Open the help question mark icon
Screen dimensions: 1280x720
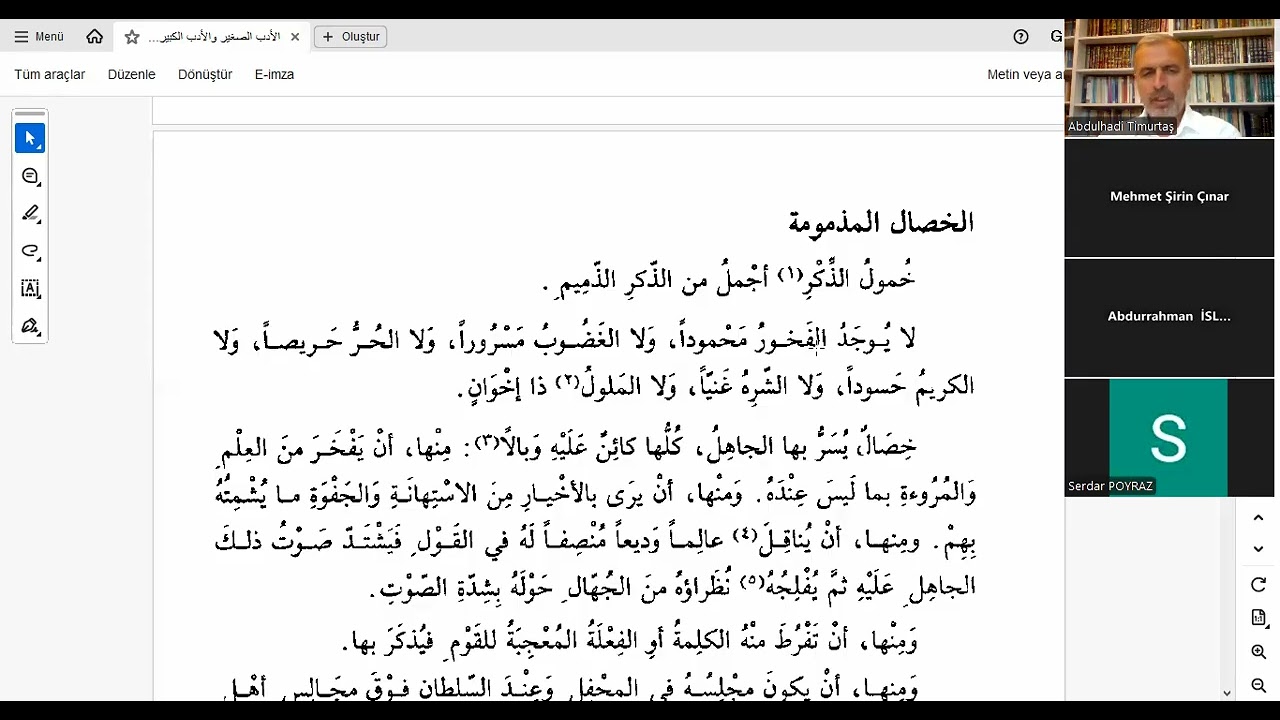click(x=1021, y=37)
